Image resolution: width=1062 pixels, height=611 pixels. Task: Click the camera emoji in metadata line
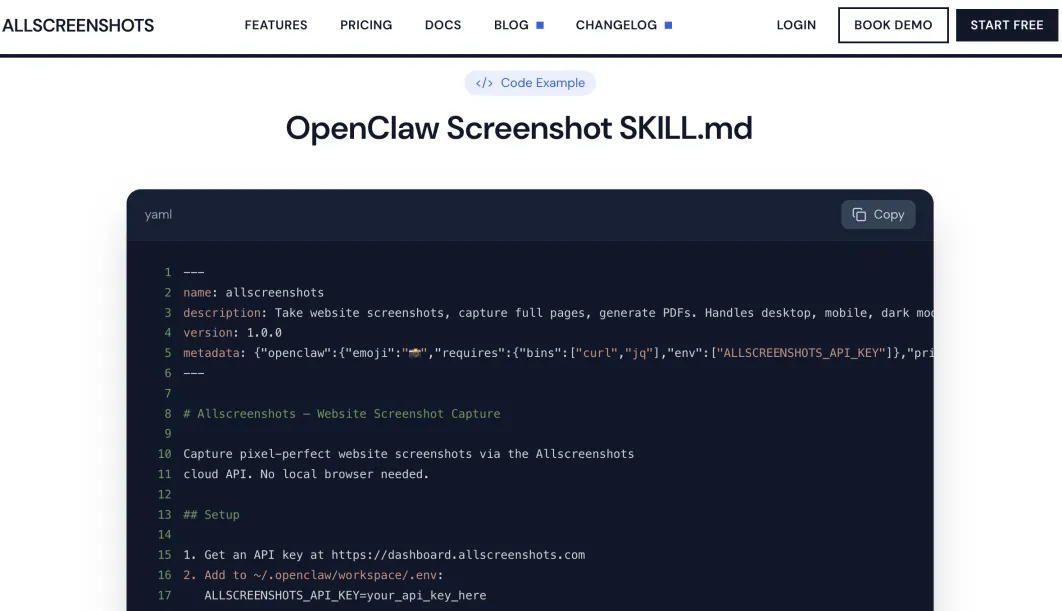click(x=415, y=353)
